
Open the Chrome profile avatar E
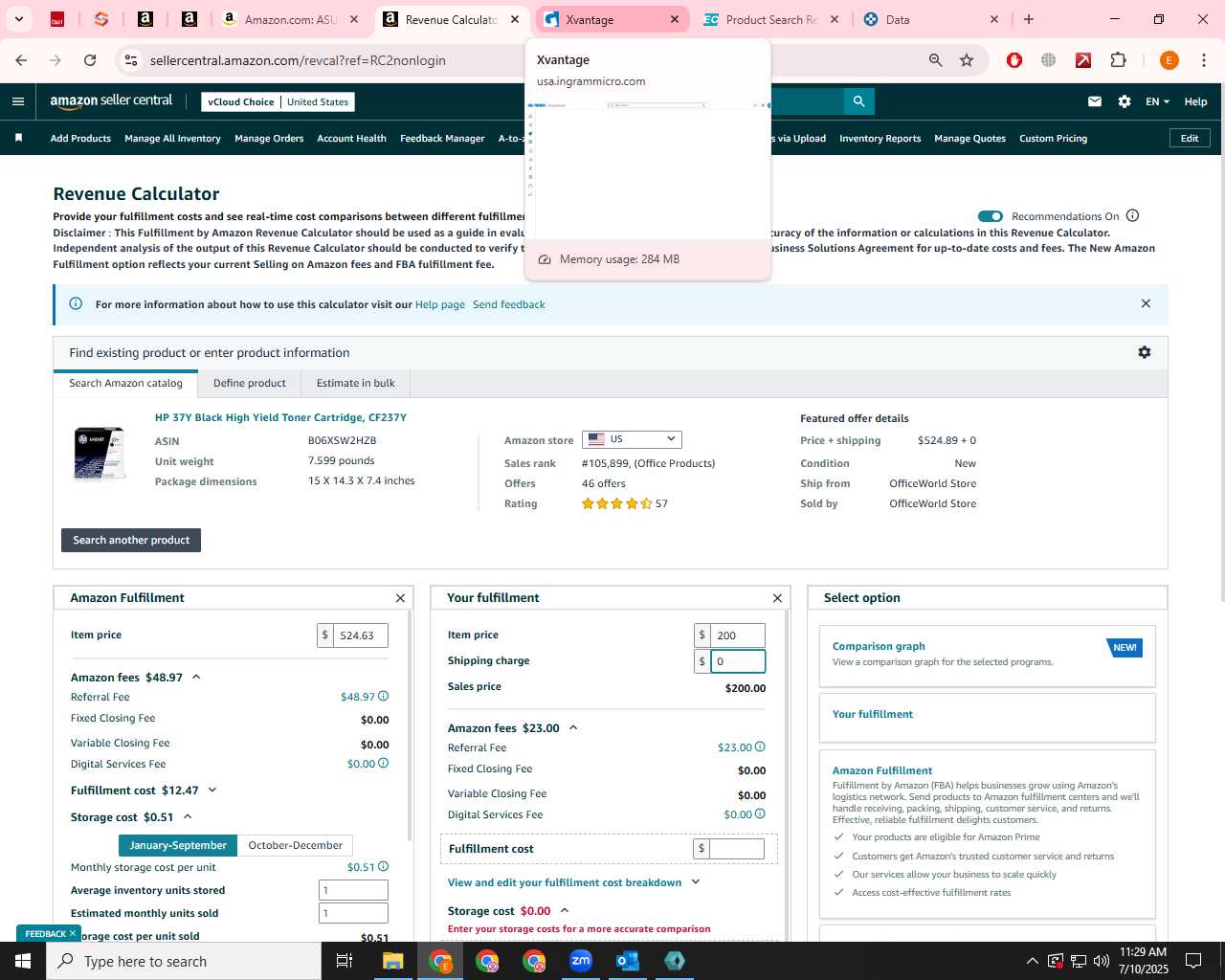[1169, 60]
